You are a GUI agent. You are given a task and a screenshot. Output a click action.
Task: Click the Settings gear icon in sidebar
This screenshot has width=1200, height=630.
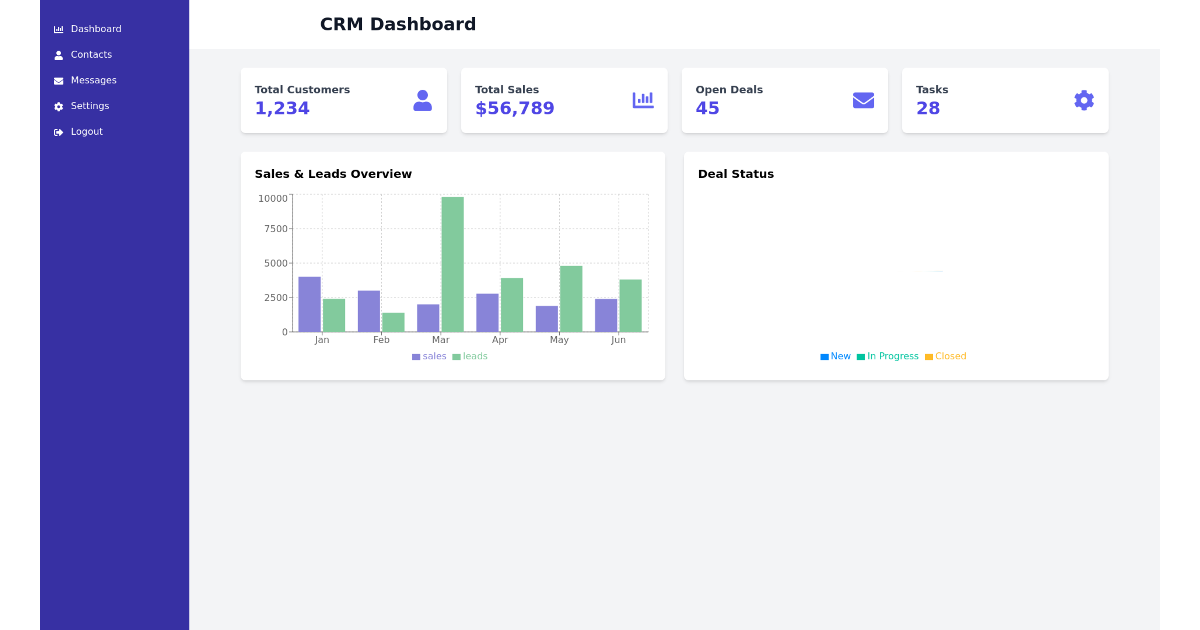point(58,107)
